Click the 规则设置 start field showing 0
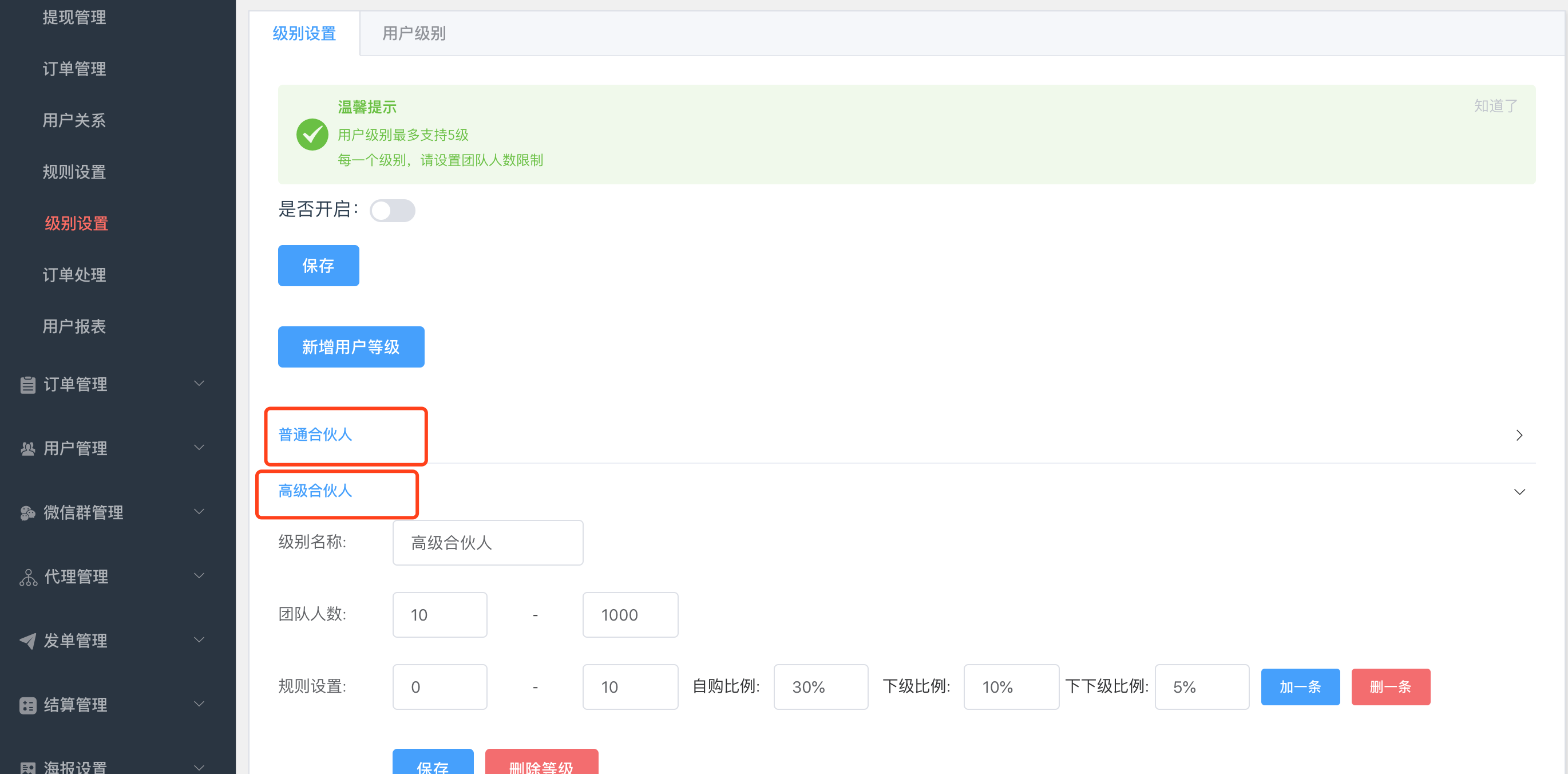Viewport: 1568px width, 774px height. [439, 687]
